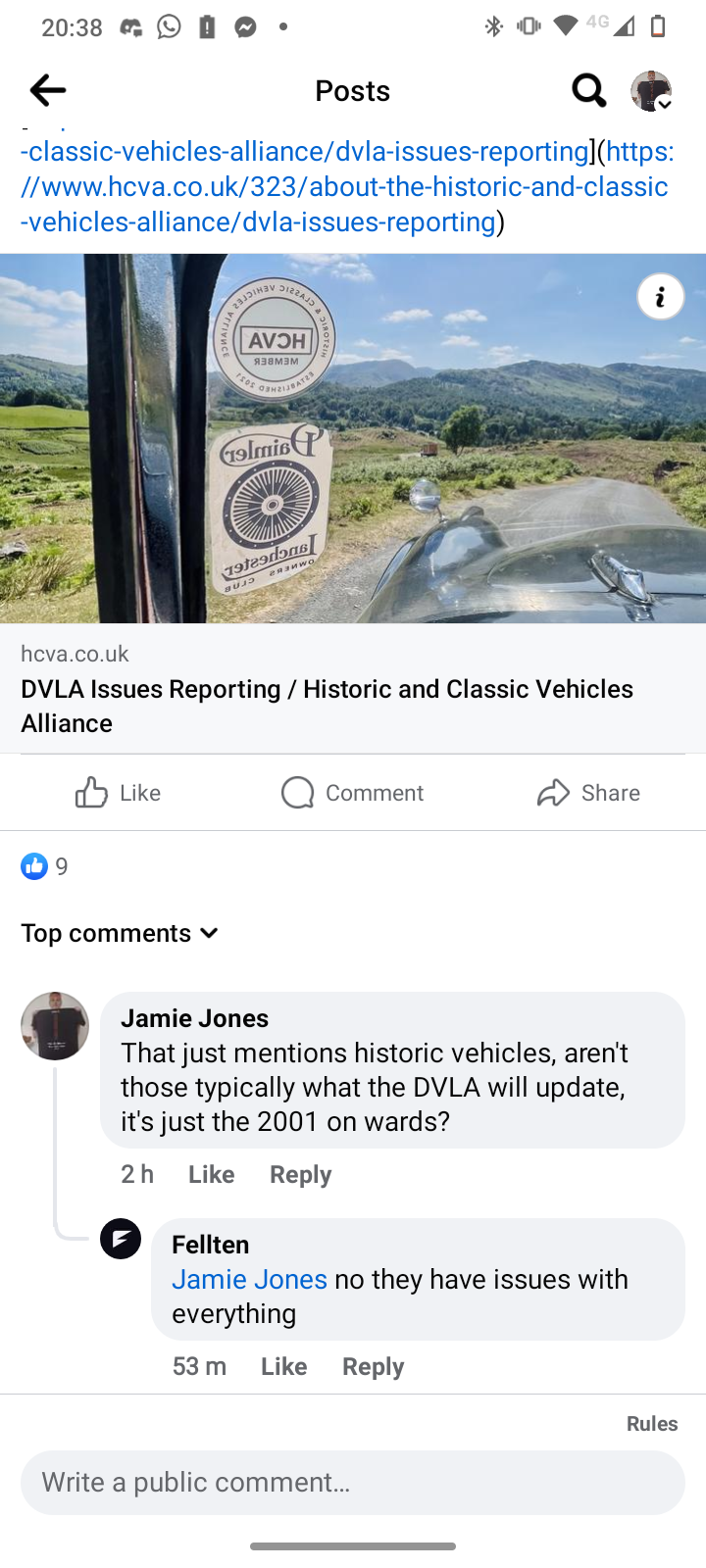Image resolution: width=706 pixels, height=1568 pixels.
Task: Tap the info icon on image
Action: tap(661, 296)
